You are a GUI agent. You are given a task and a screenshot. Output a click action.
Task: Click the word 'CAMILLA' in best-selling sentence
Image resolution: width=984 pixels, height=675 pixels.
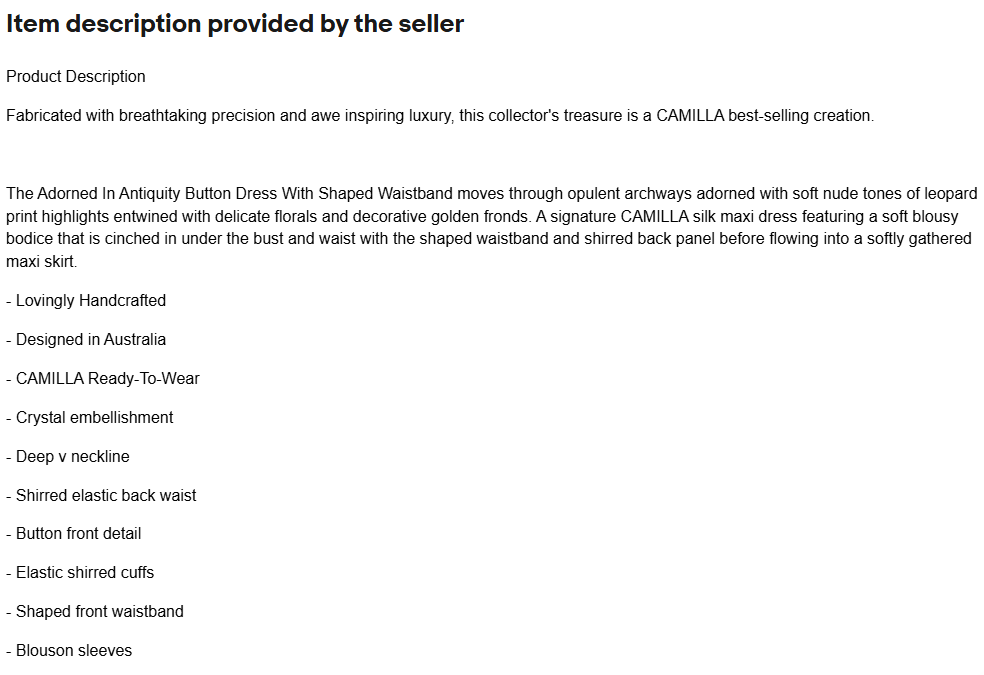click(690, 116)
